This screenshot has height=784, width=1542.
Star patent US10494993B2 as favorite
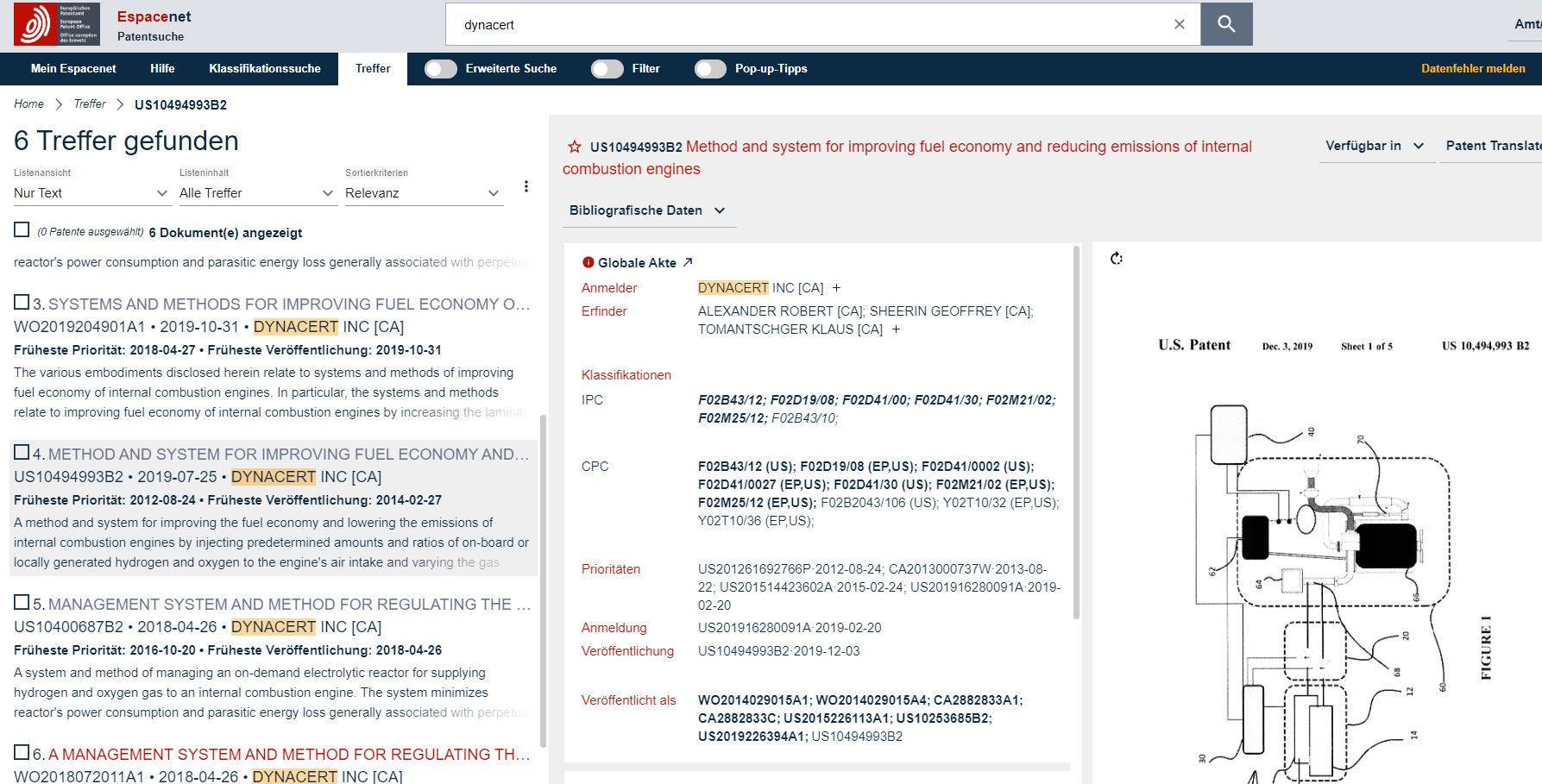pyautogui.click(x=574, y=147)
